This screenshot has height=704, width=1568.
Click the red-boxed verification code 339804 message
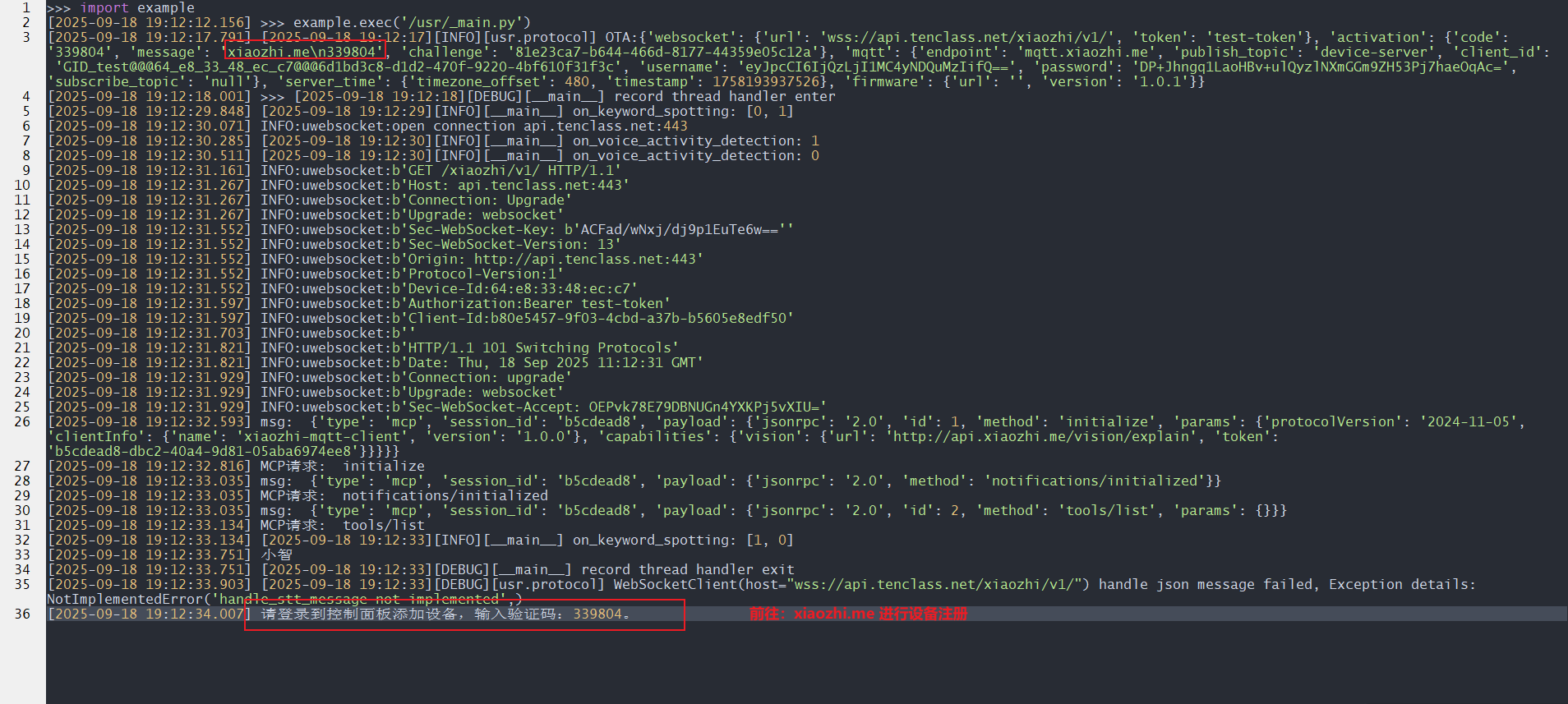(x=446, y=614)
